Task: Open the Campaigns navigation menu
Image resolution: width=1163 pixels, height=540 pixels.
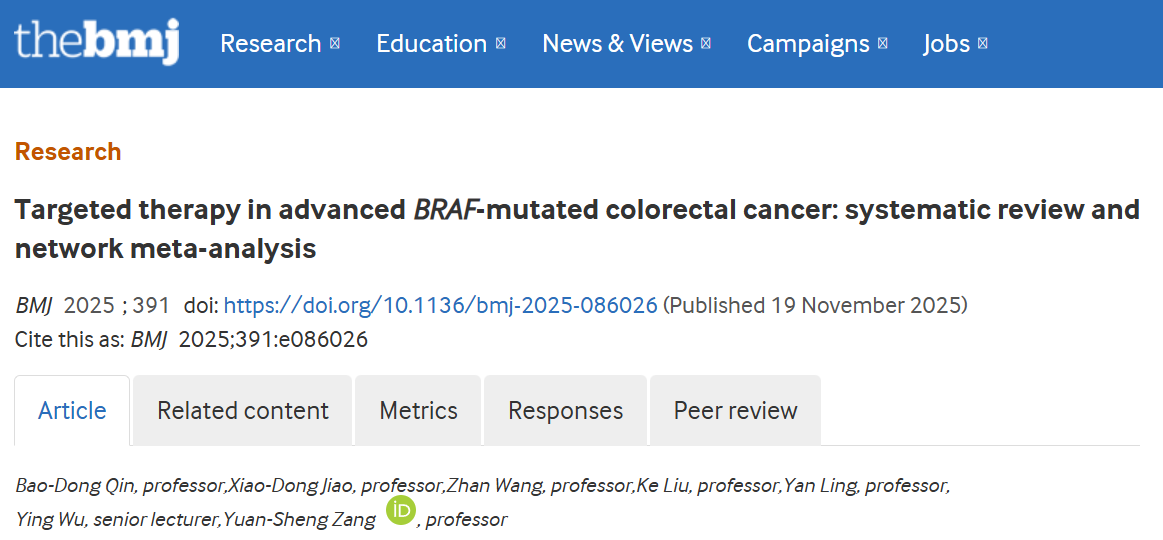Action: tap(808, 44)
